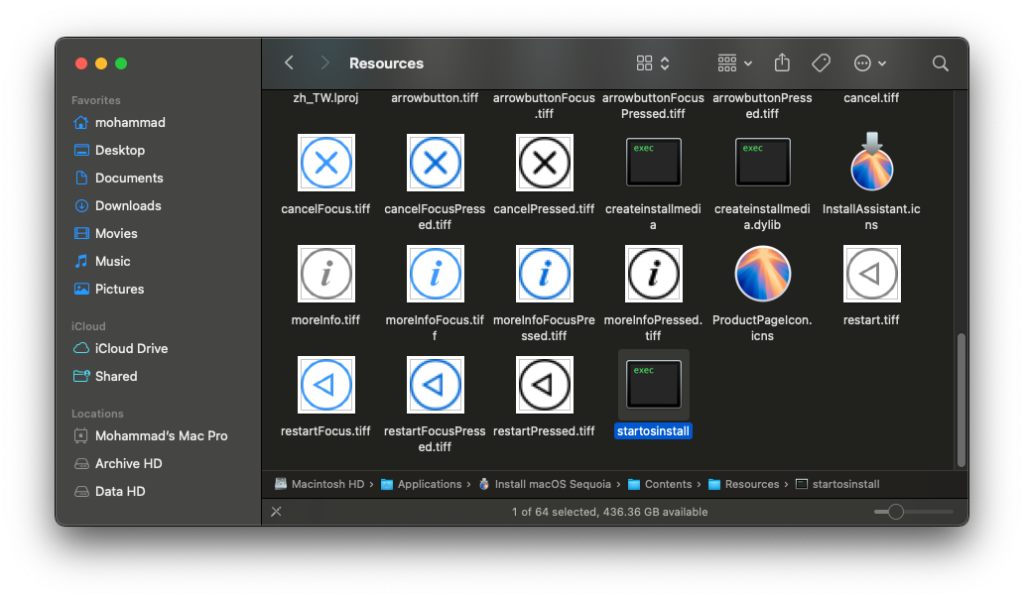Screen dimensions: 1024x599
Task: Click the Search magnifier icon
Action: pyautogui.click(x=940, y=63)
